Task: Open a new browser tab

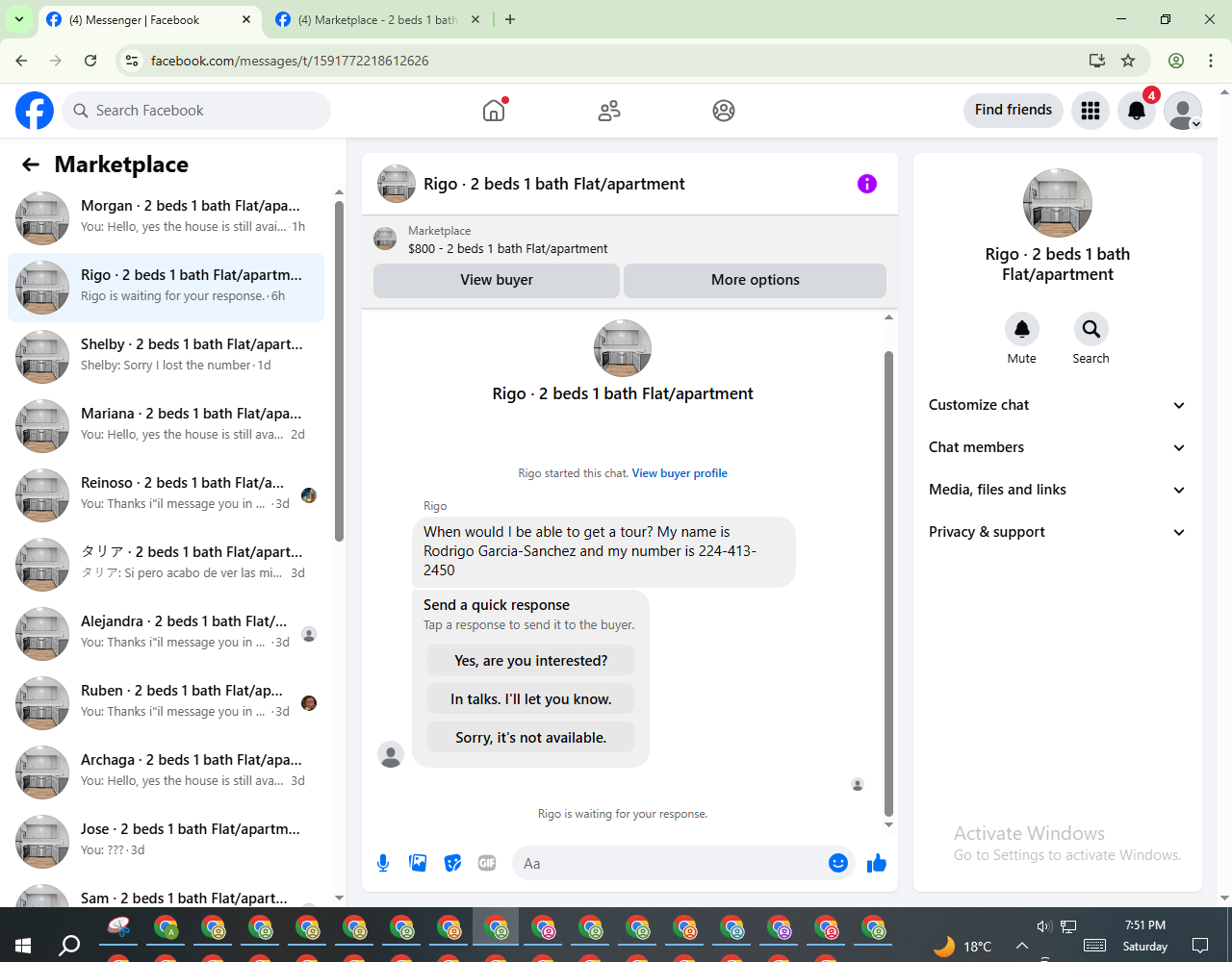Action: click(x=510, y=19)
